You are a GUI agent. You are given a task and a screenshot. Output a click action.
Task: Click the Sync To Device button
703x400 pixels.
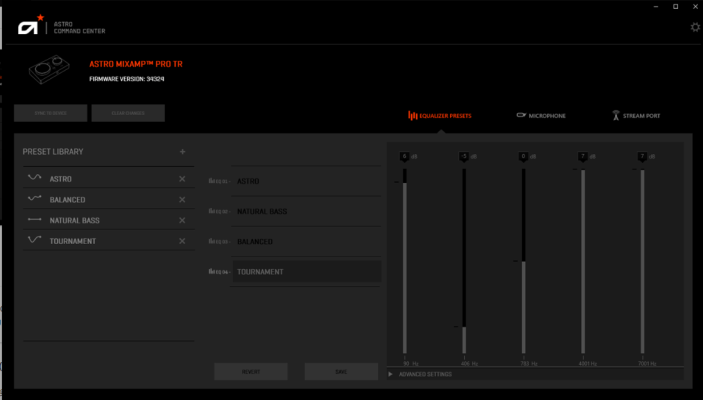point(51,113)
